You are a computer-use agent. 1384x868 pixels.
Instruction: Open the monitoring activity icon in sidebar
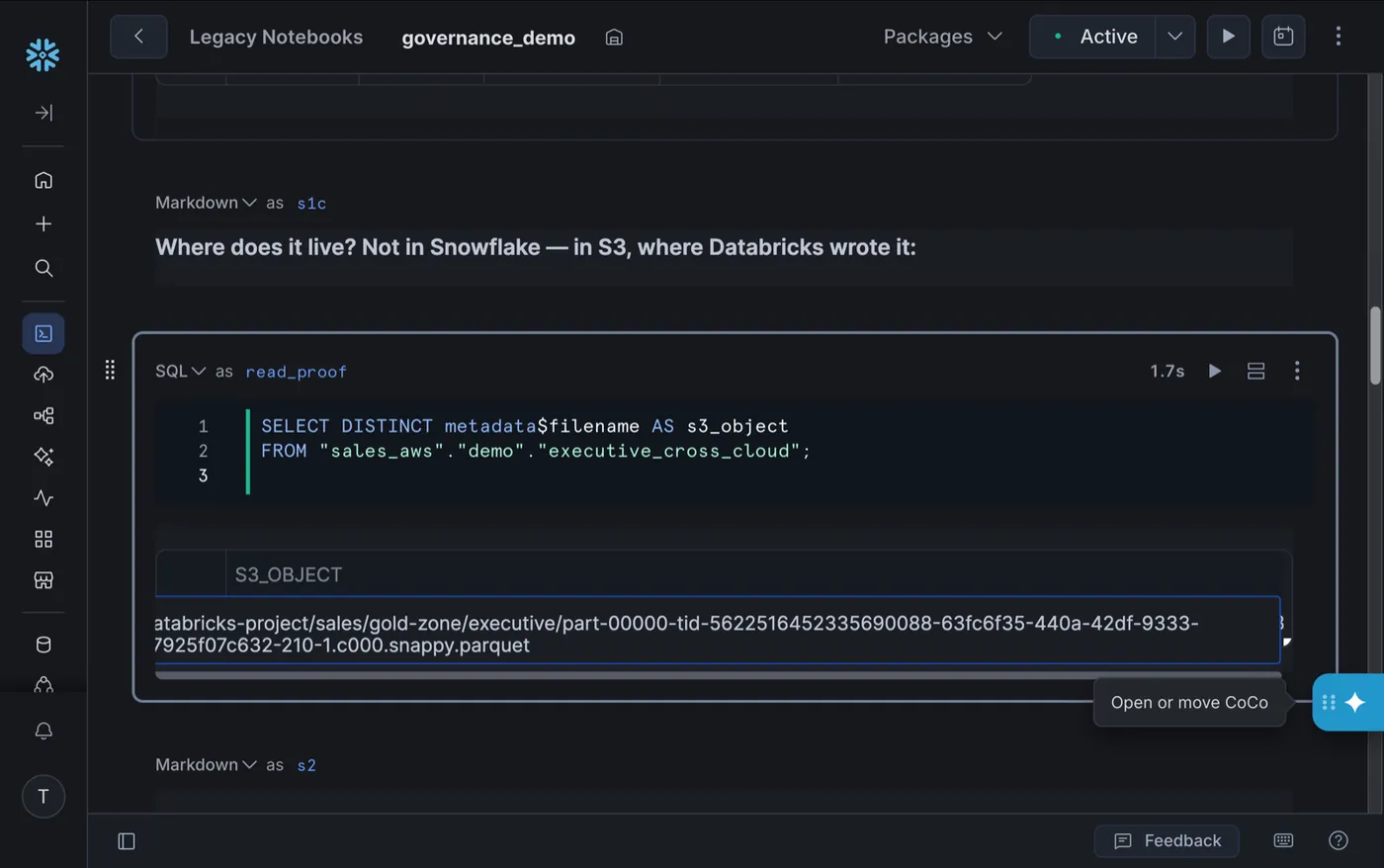pyautogui.click(x=43, y=497)
